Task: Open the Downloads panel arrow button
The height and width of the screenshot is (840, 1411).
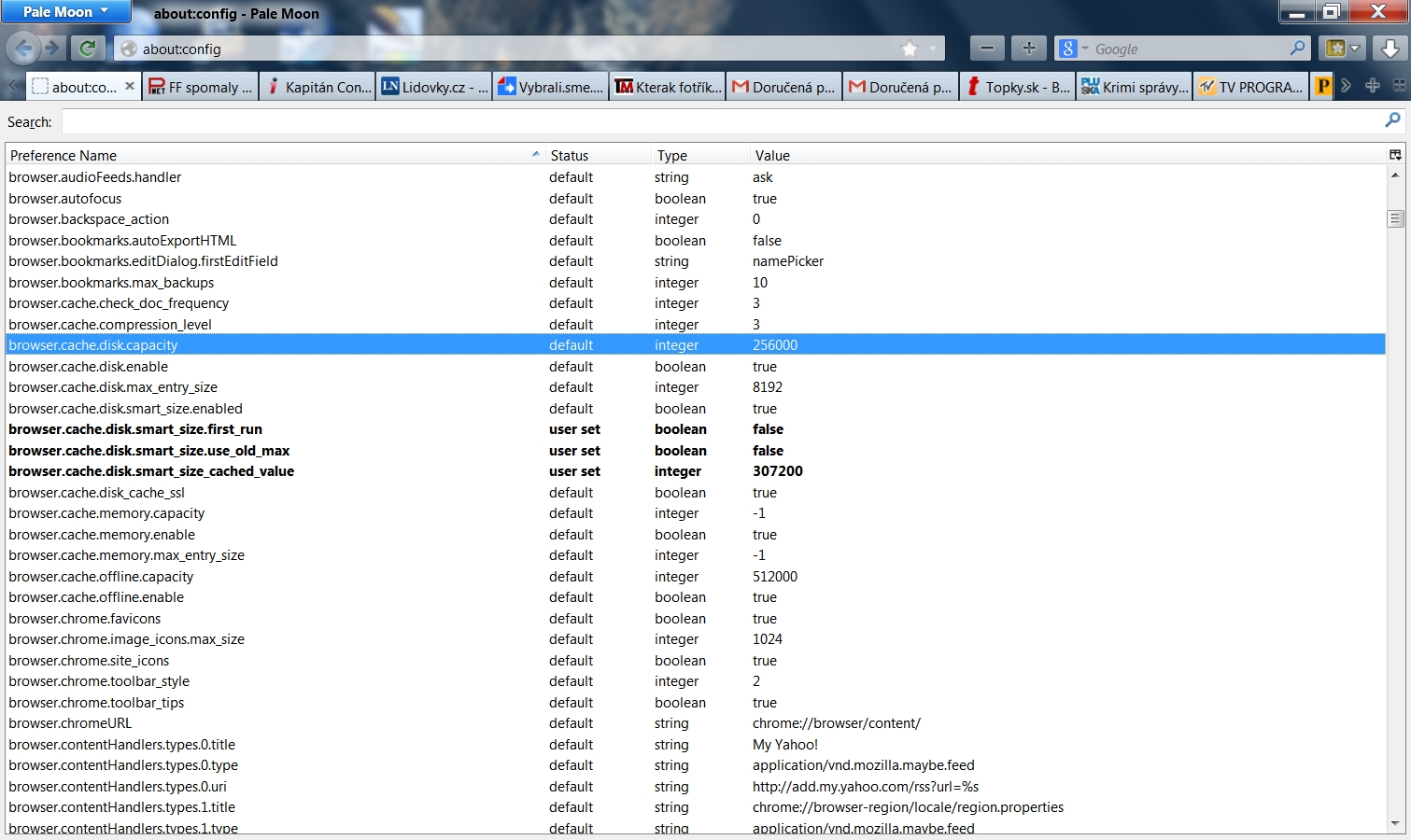Action: tap(1390, 49)
